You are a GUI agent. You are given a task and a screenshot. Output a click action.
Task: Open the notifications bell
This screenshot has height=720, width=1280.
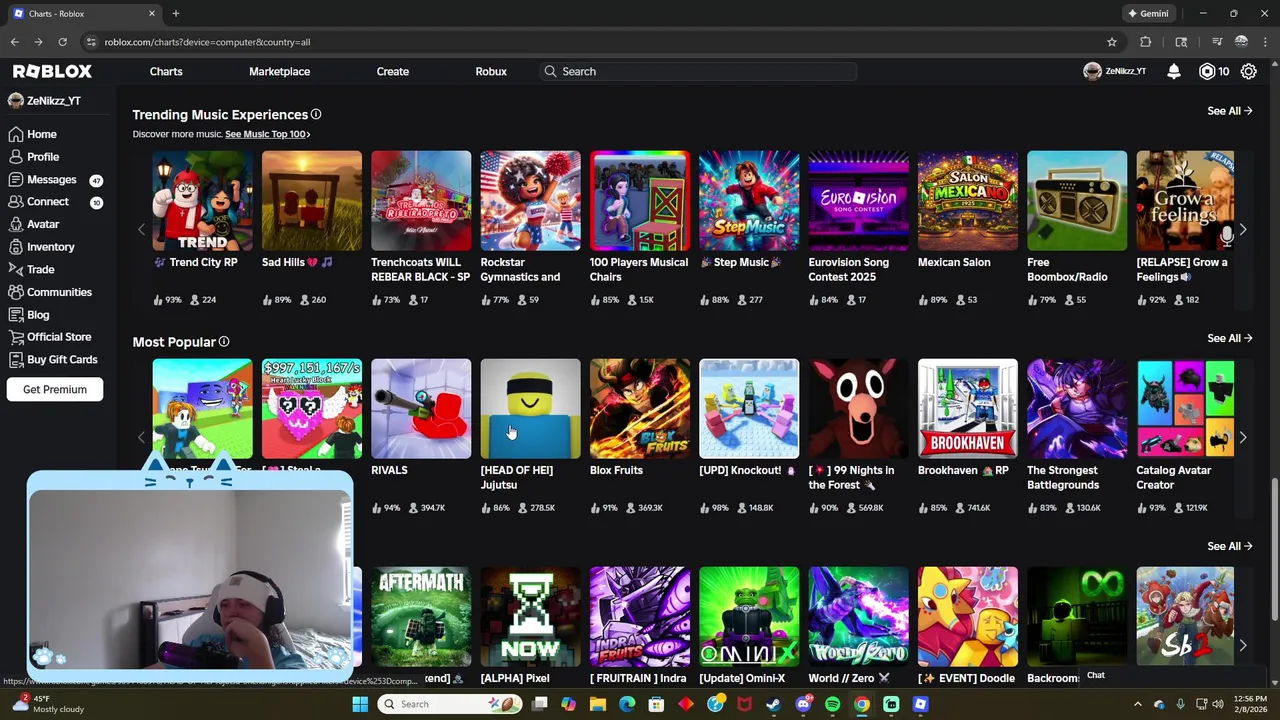click(1174, 71)
